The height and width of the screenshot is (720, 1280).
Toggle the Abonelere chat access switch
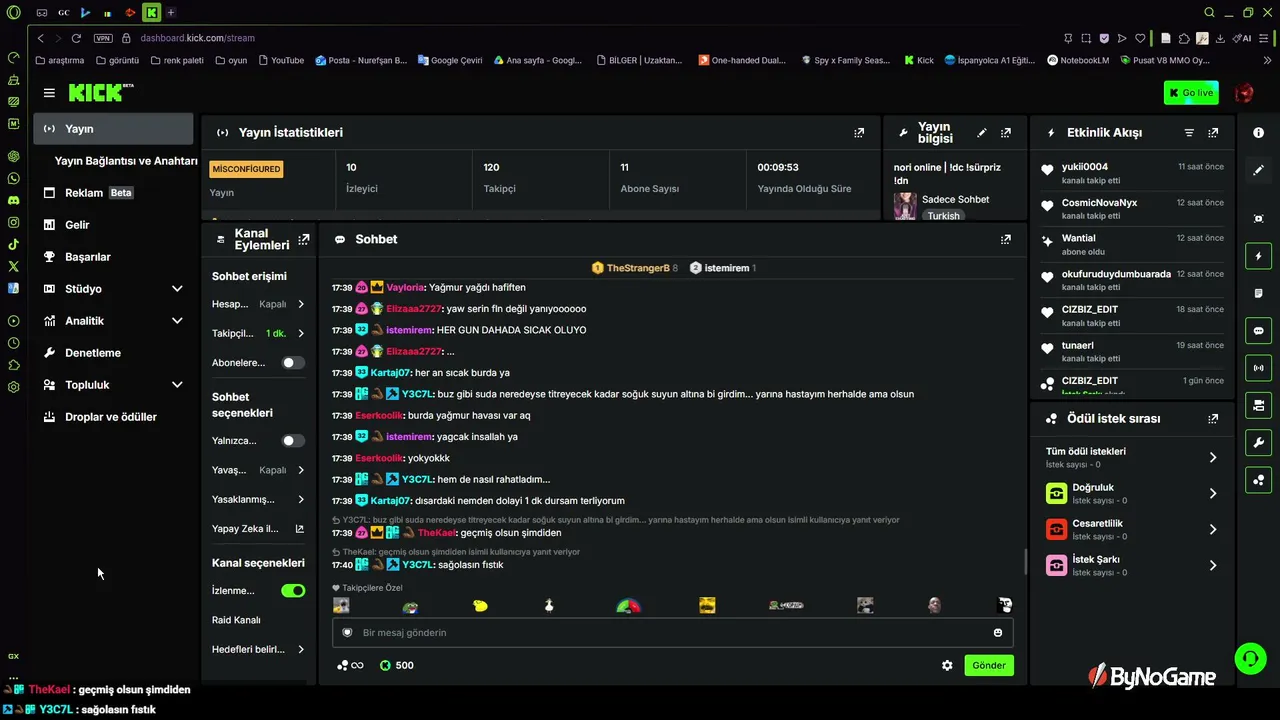293,363
